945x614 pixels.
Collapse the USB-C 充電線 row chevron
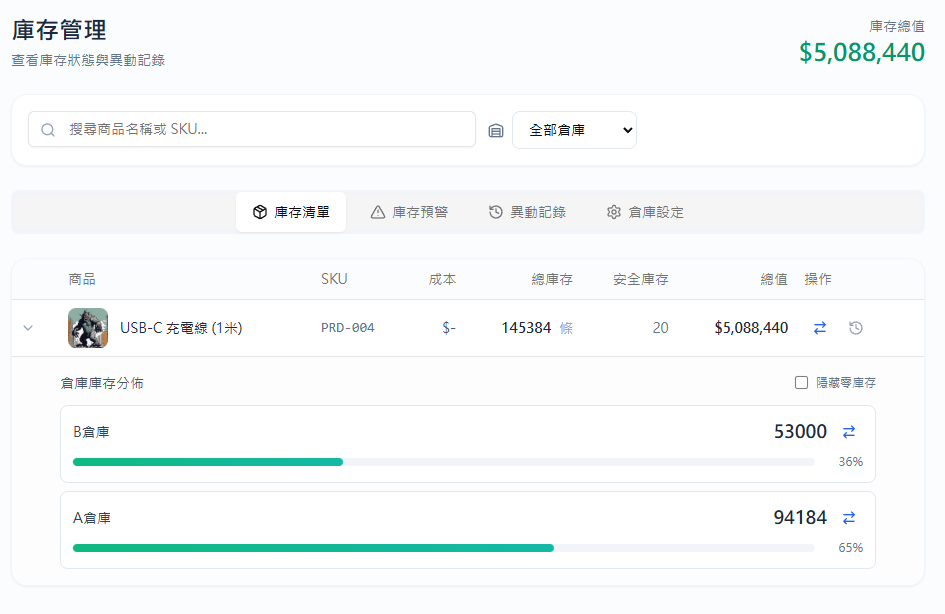pos(28,328)
